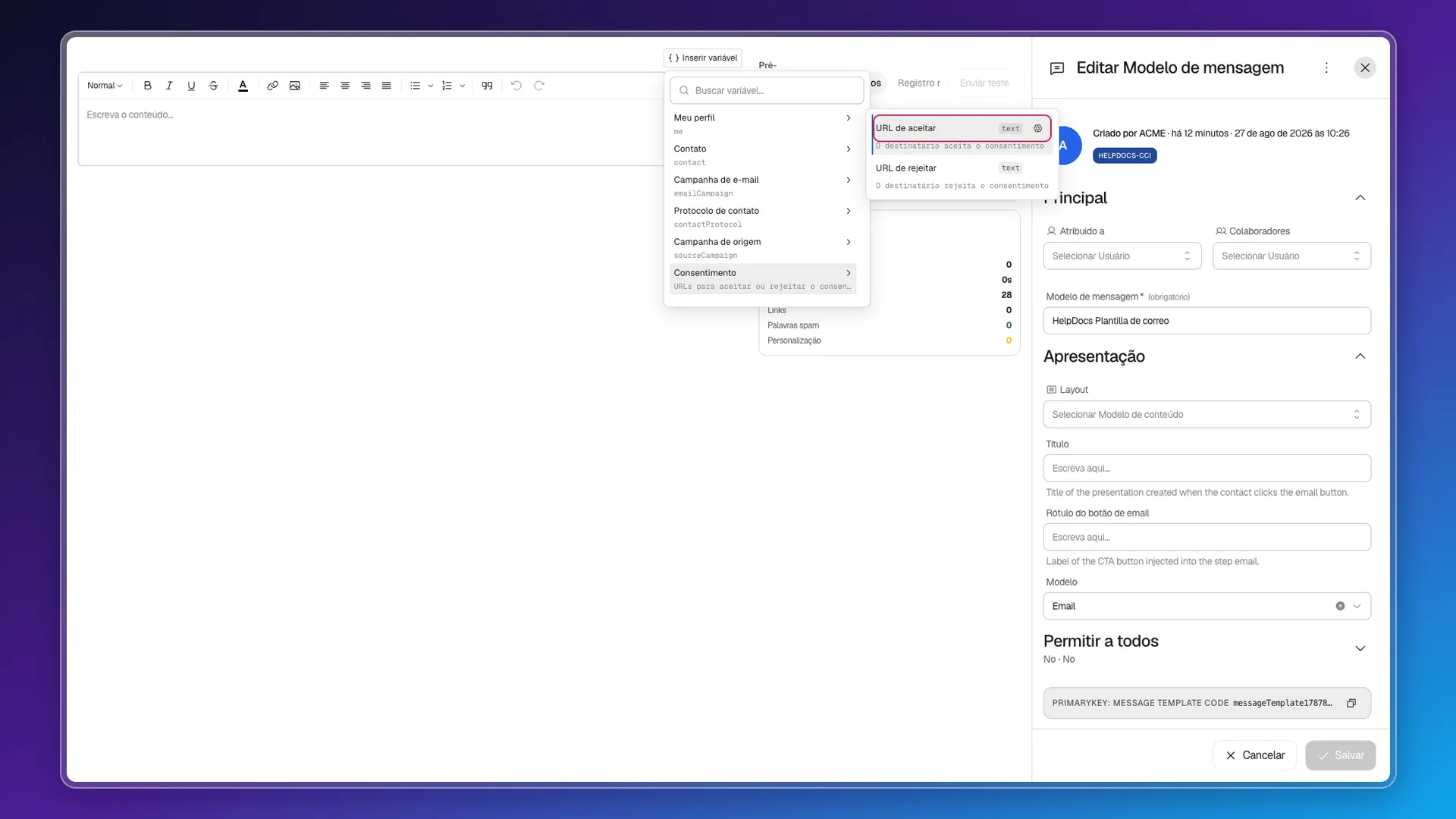Open the Normal paragraph style dropdown

(105, 86)
